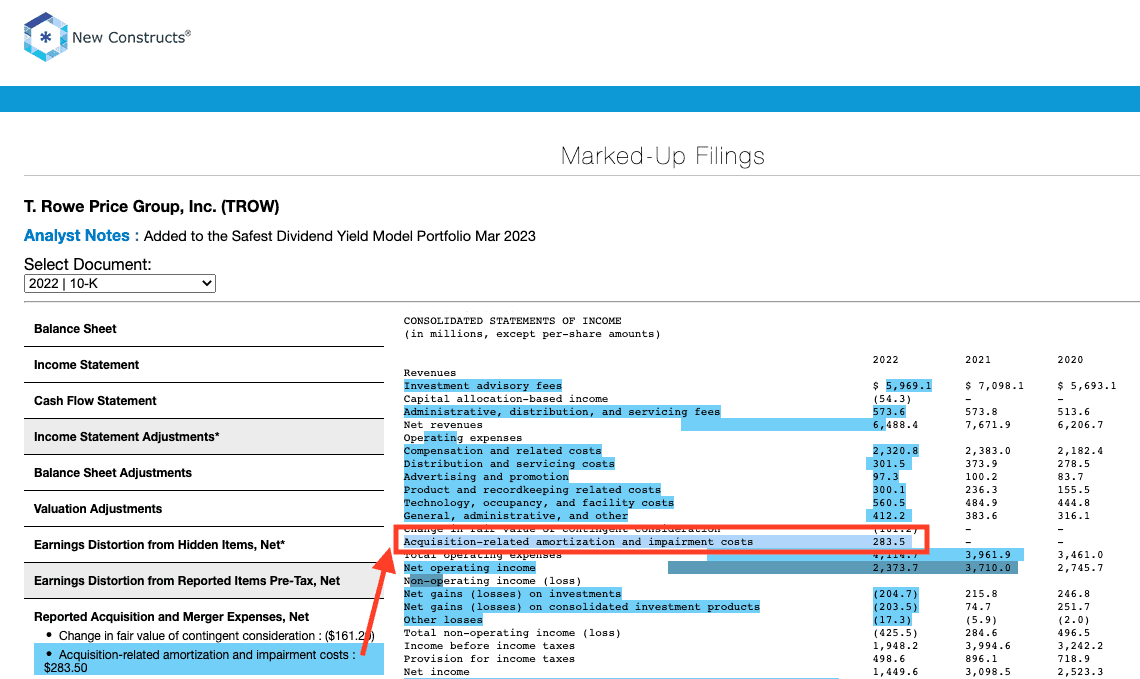This screenshot has height=679, width=1140.
Task: Click Compensation and related costs label
Action: (502, 451)
